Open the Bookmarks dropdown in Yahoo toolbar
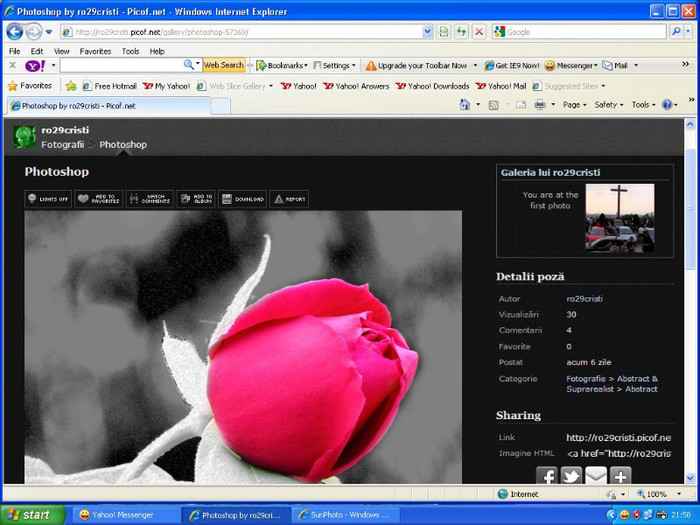This screenshot has height=525, width=700. (x=283, y=65)
